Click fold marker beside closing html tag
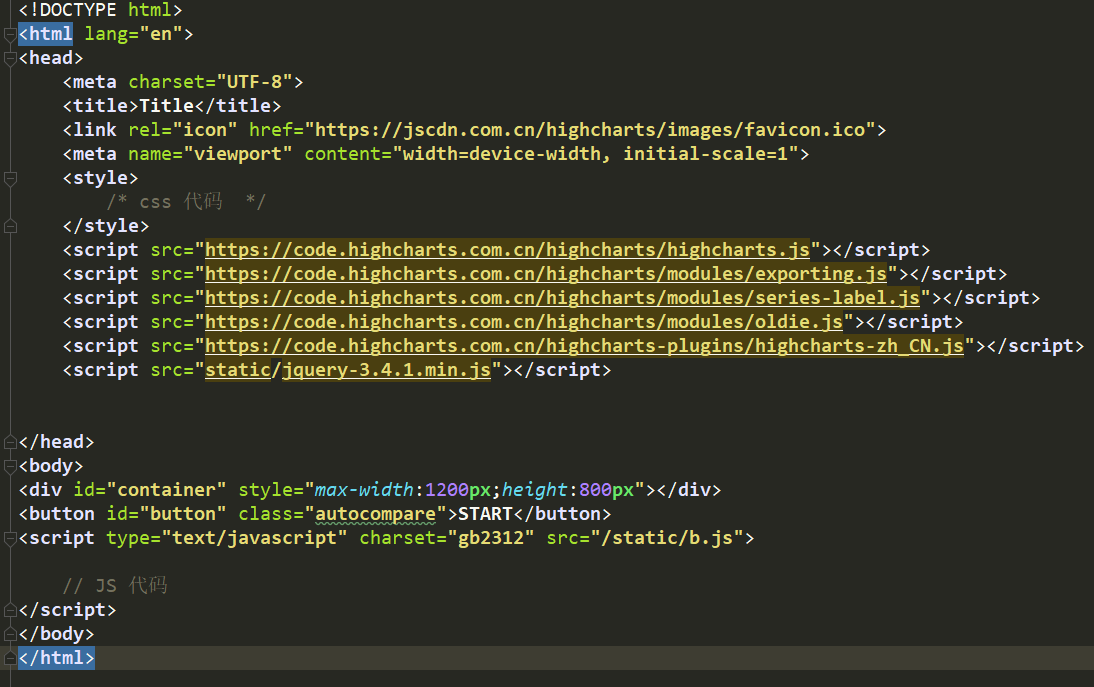The image size is (1094, 687). click(10, 658)
